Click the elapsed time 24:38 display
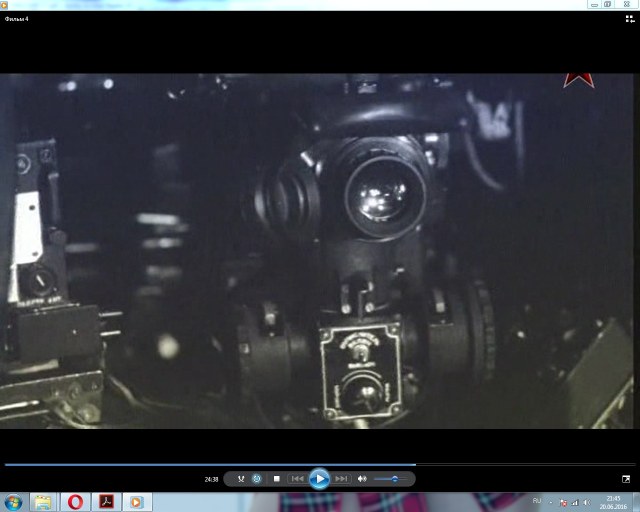Image resolution: width=640 pixels, height=512 pixels. click(x=211, y=479)
